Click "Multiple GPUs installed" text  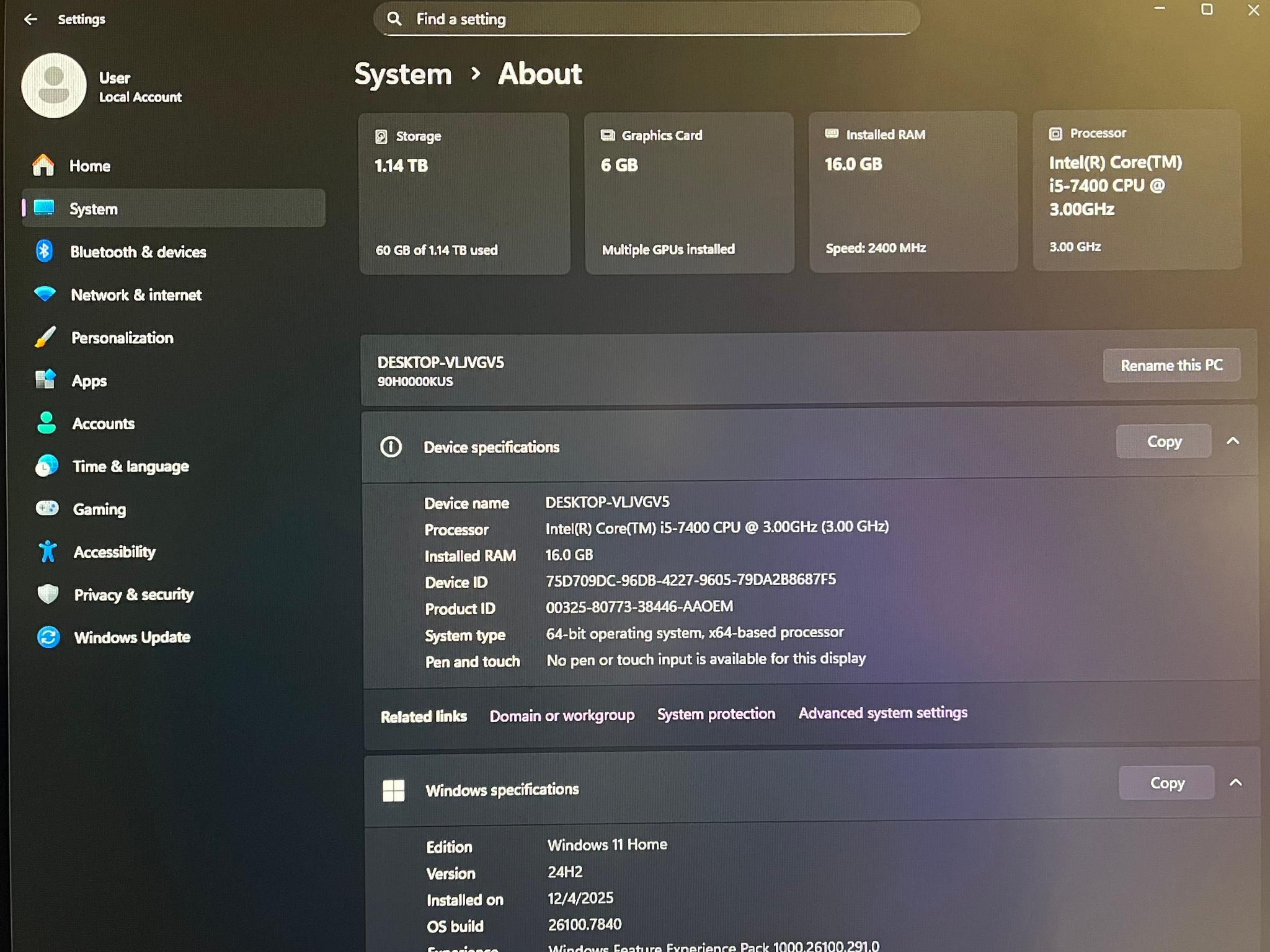[668, 249]
